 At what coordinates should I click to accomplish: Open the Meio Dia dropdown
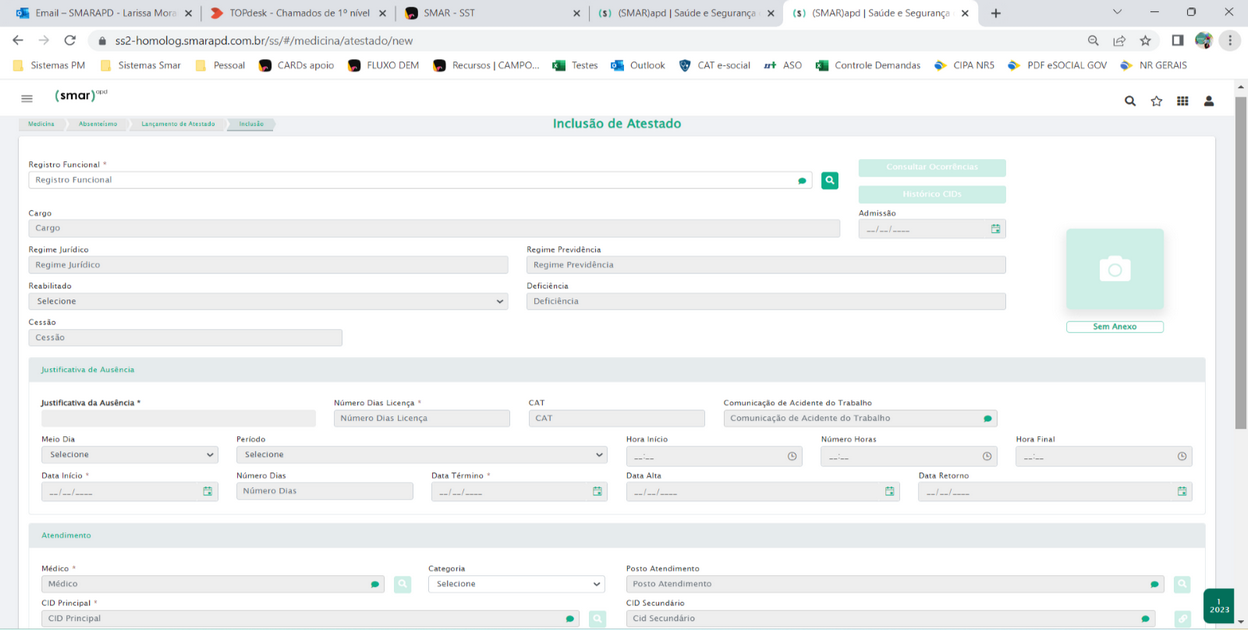(x=130, y=455)
